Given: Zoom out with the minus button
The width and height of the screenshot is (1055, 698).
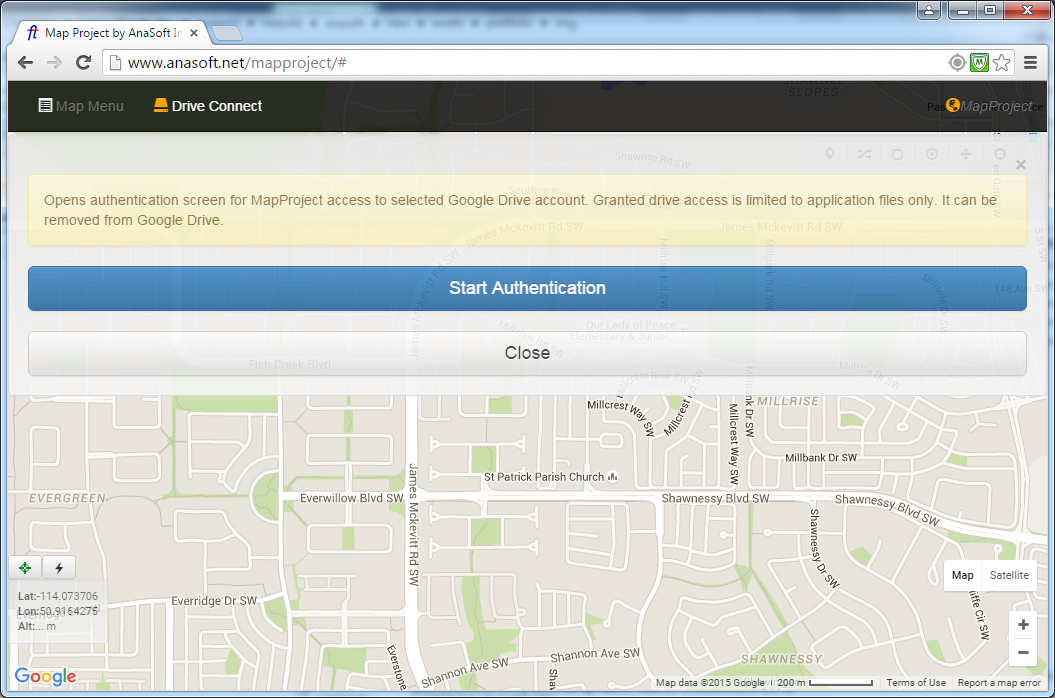Looking at the screenshot, I should pos(1023,652).
